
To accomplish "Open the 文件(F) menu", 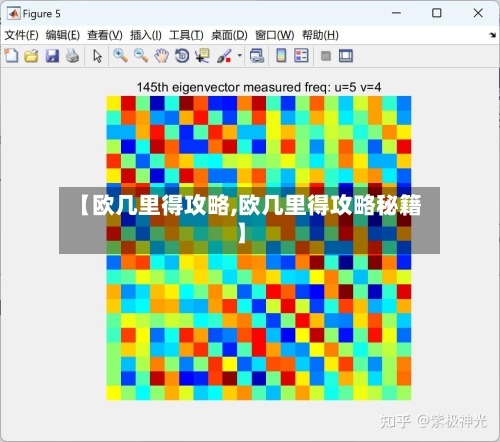I will [22, 35].
